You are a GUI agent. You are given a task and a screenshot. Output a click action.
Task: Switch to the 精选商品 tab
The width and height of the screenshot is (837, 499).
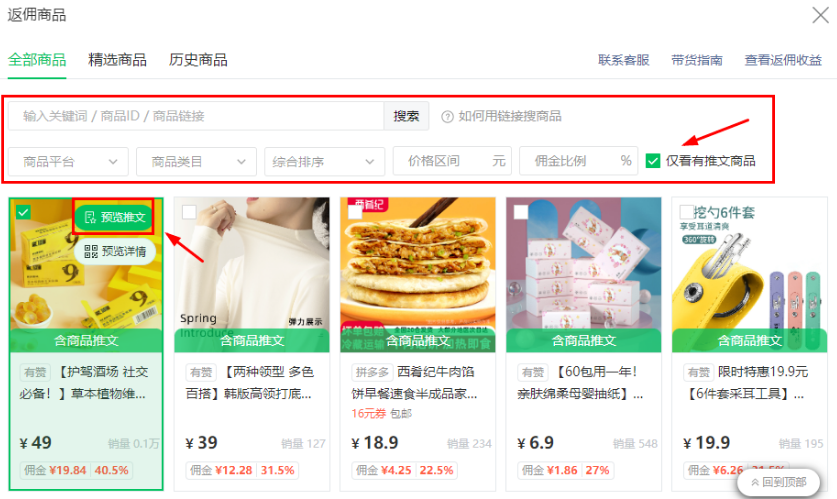click(x=117, y=60)
